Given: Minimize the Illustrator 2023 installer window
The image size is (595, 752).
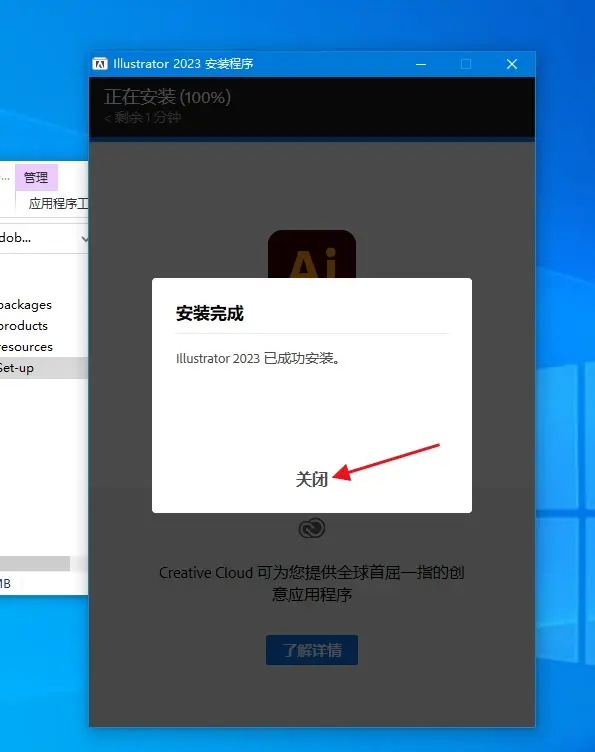Looking at the screenshot, I should (421, 64).
